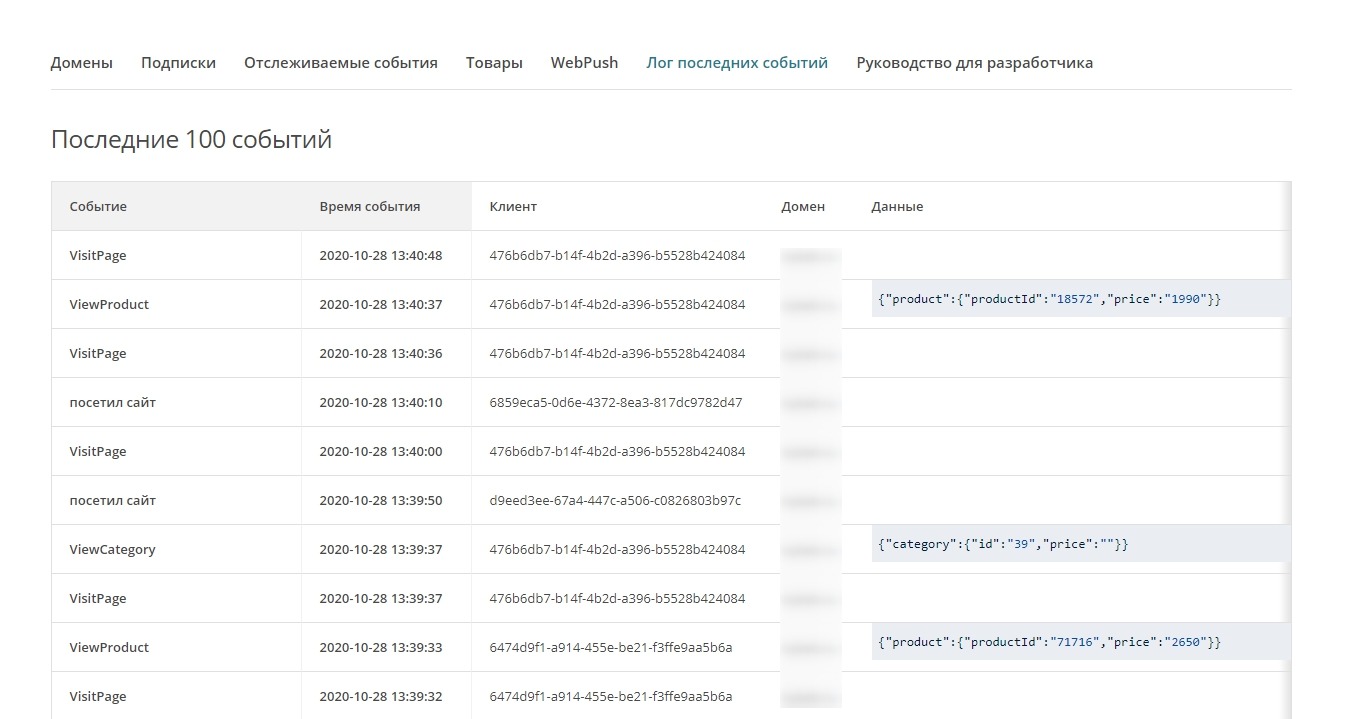This screenshot has width=1351, height=719.
Task: Click the Домен column header
Action: coord(803,206)
